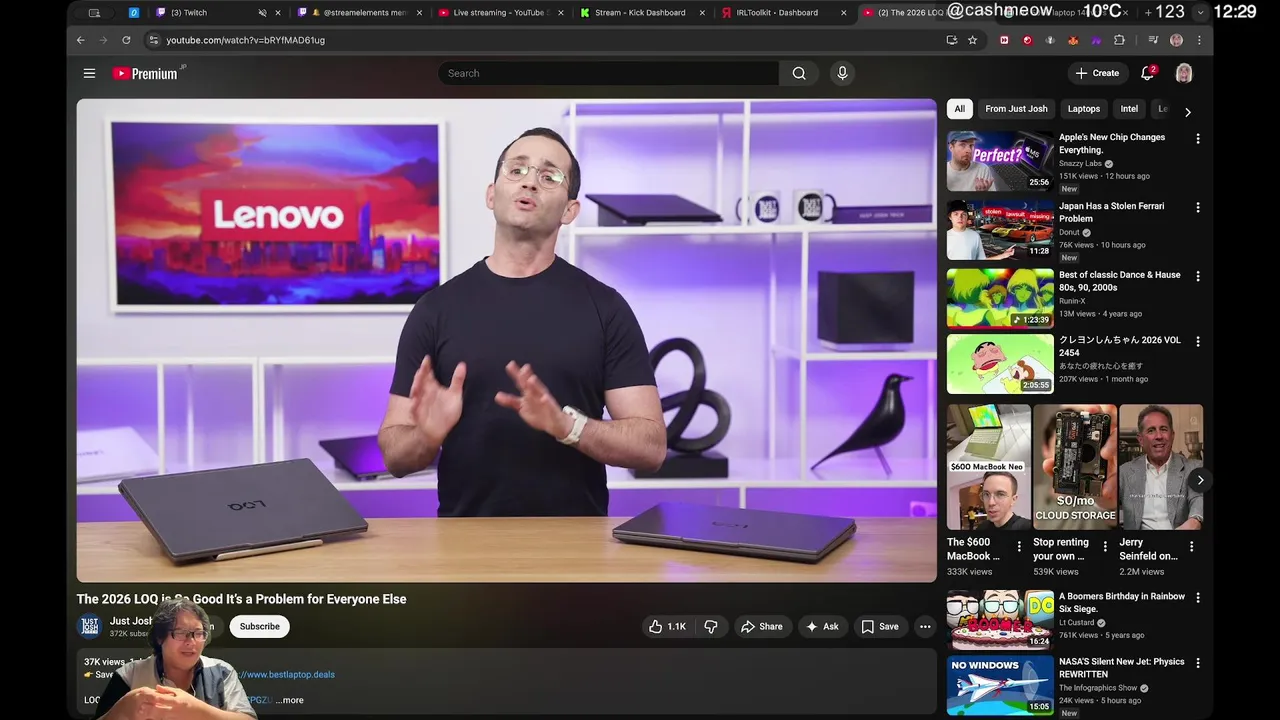Select the Intel filter chip
1280x720 pixels.
tap(1129, 109)
